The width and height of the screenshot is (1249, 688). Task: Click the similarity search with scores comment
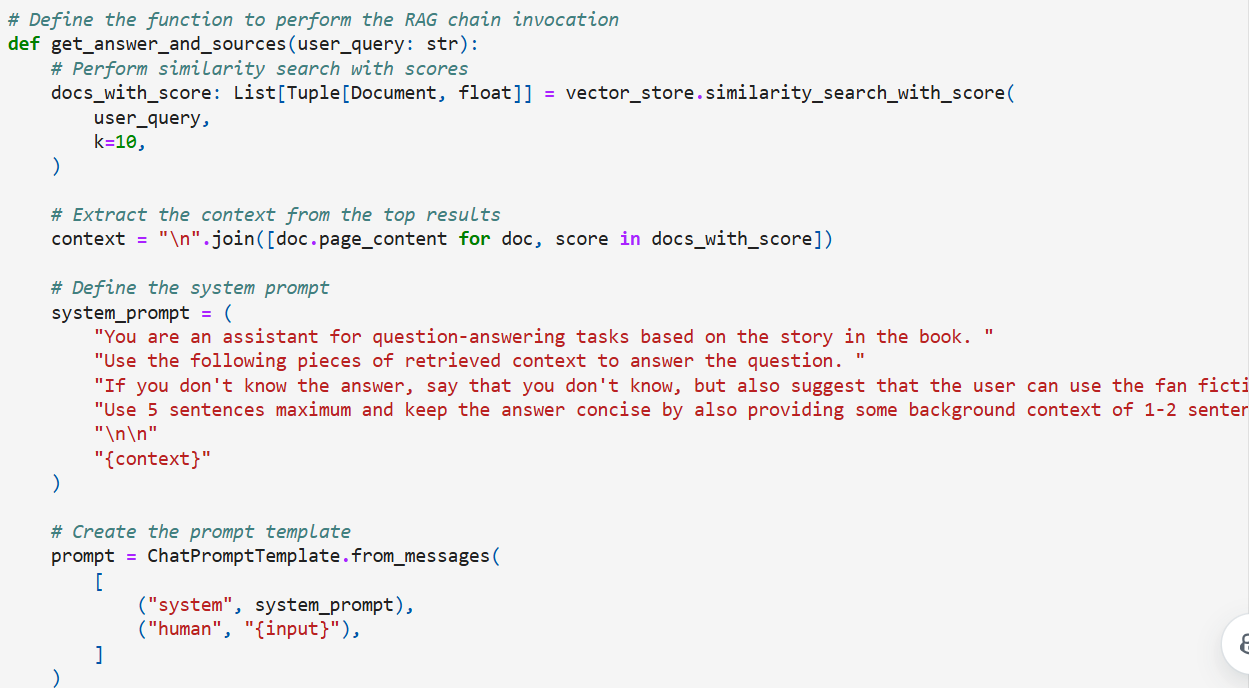(270, 69)
